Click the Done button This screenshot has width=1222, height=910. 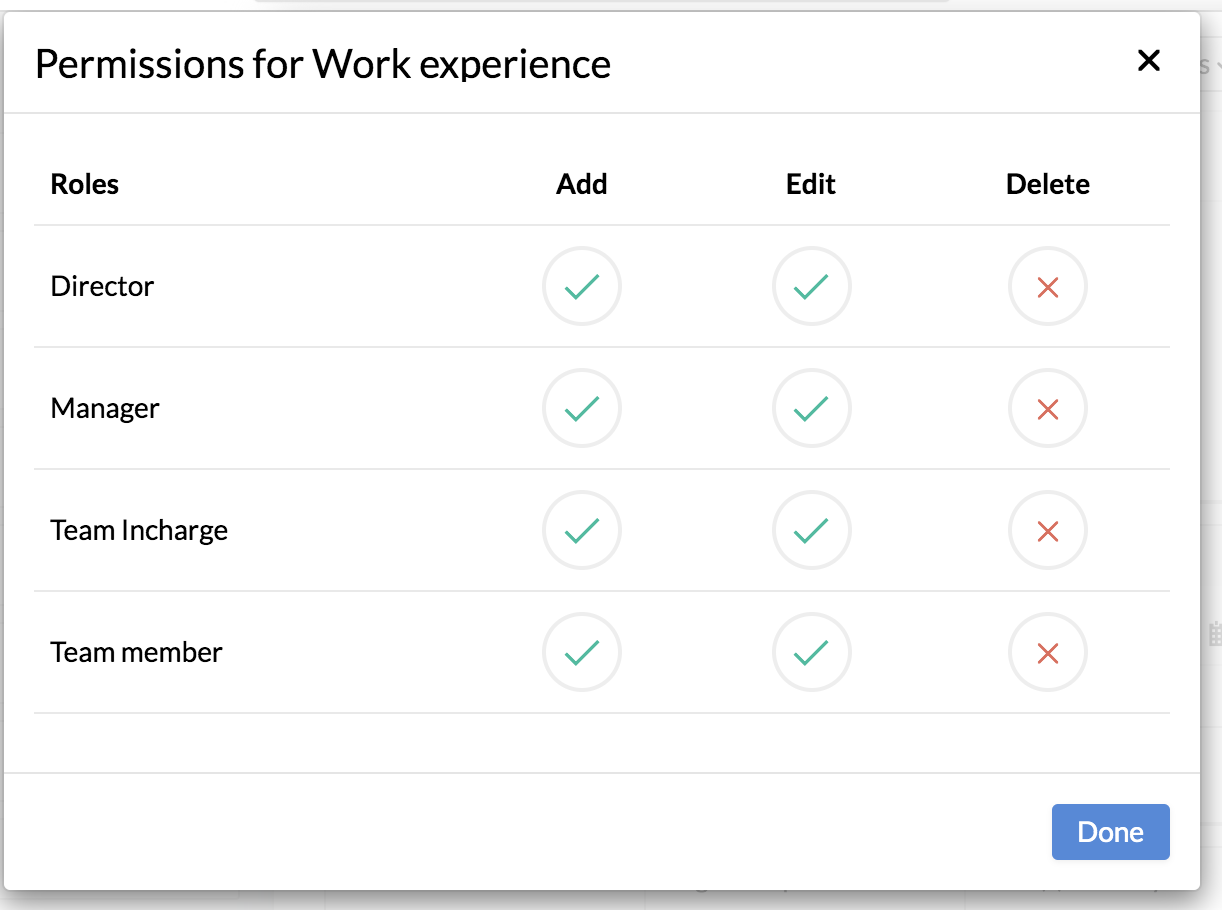tap(1110, 832)
